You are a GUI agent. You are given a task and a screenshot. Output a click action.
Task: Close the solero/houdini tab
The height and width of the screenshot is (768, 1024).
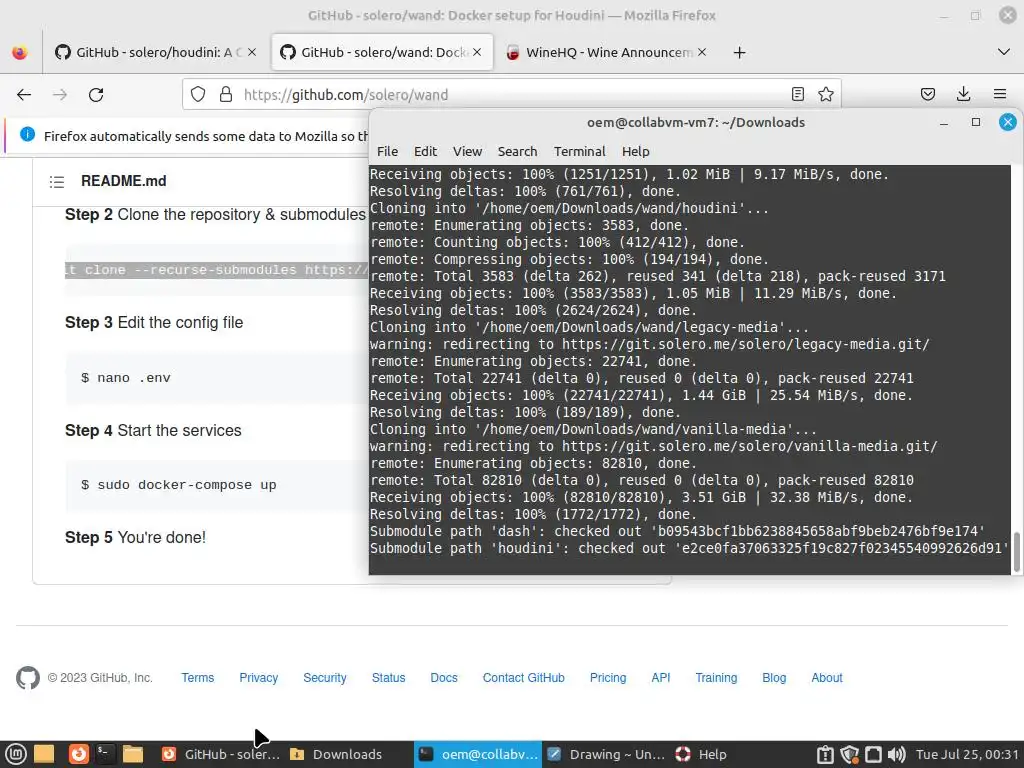(252, 52)
